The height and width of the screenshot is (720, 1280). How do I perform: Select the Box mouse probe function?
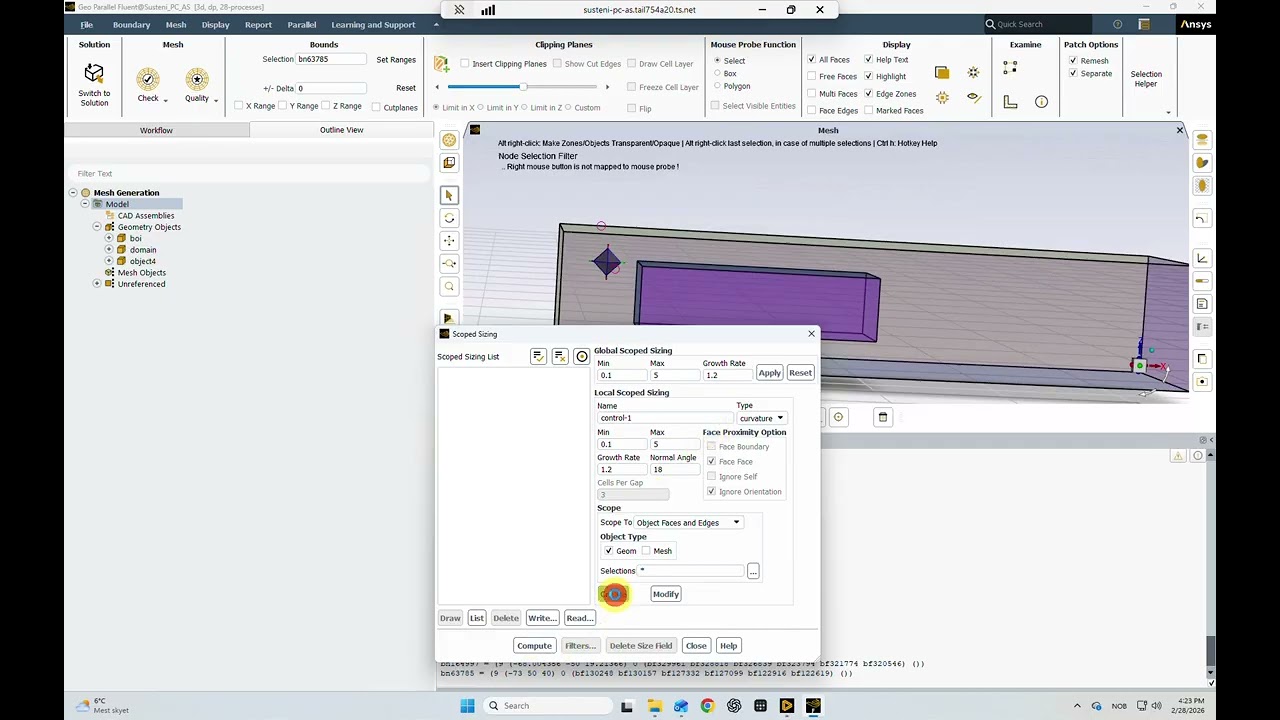click(717, 74)
